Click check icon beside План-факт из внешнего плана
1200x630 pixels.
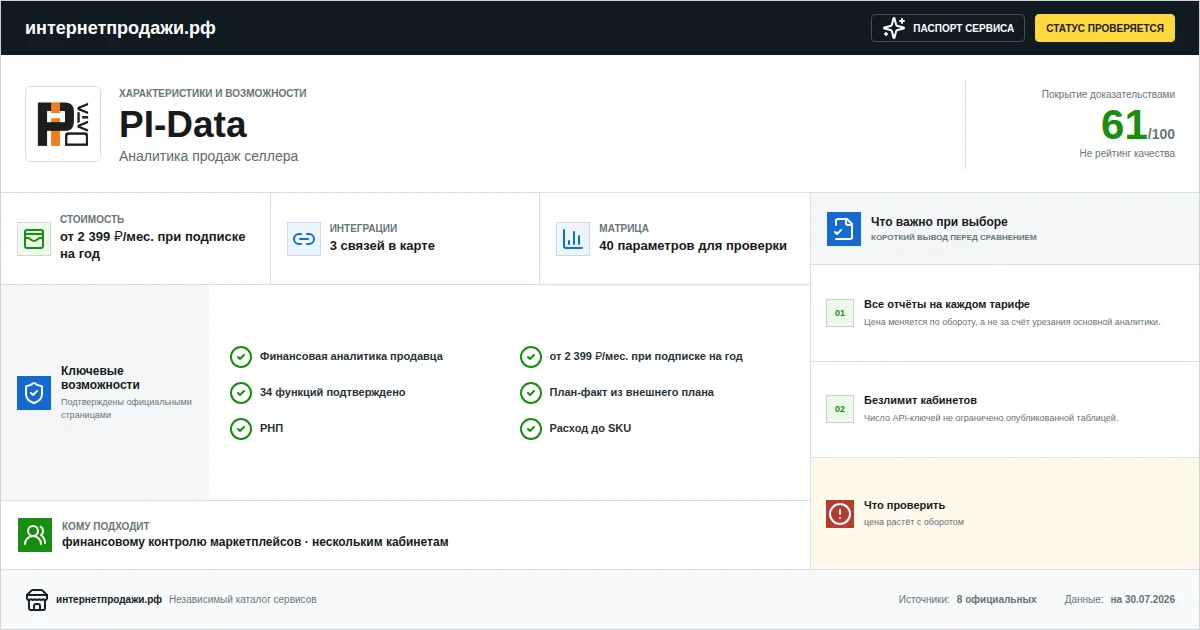coord(531,393)
